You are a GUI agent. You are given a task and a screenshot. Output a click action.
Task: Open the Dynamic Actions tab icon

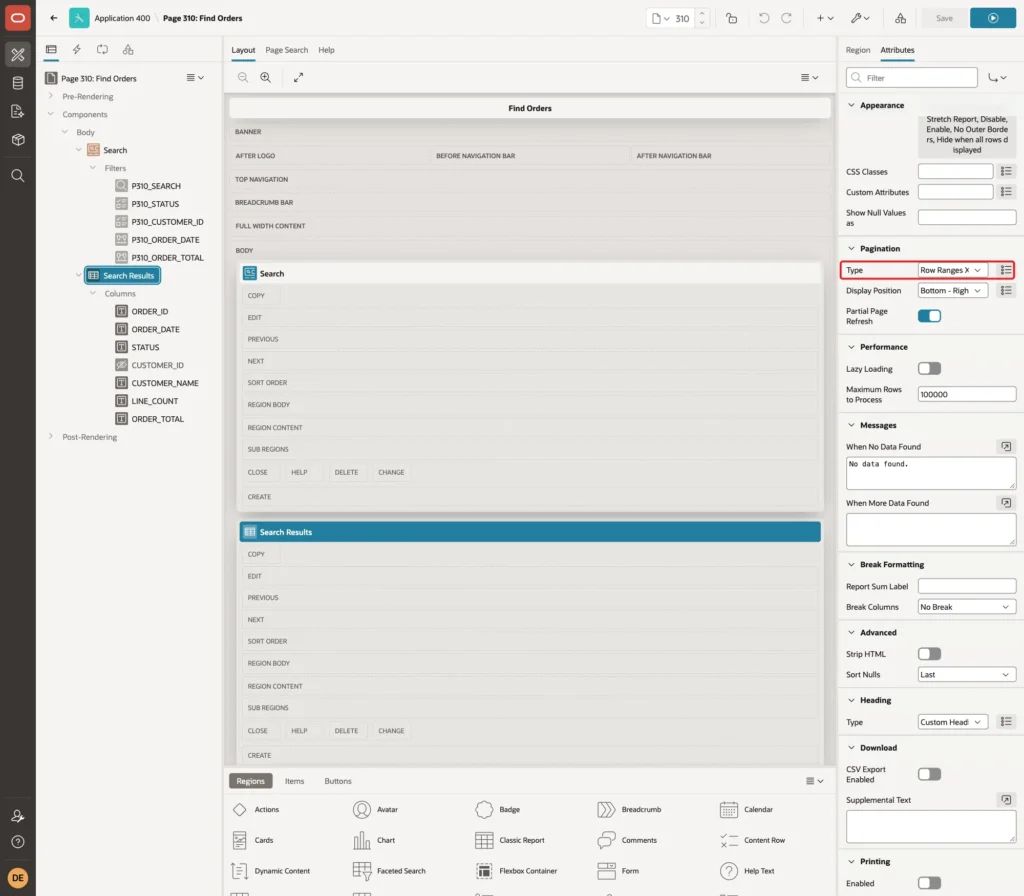tap(76, 50)
